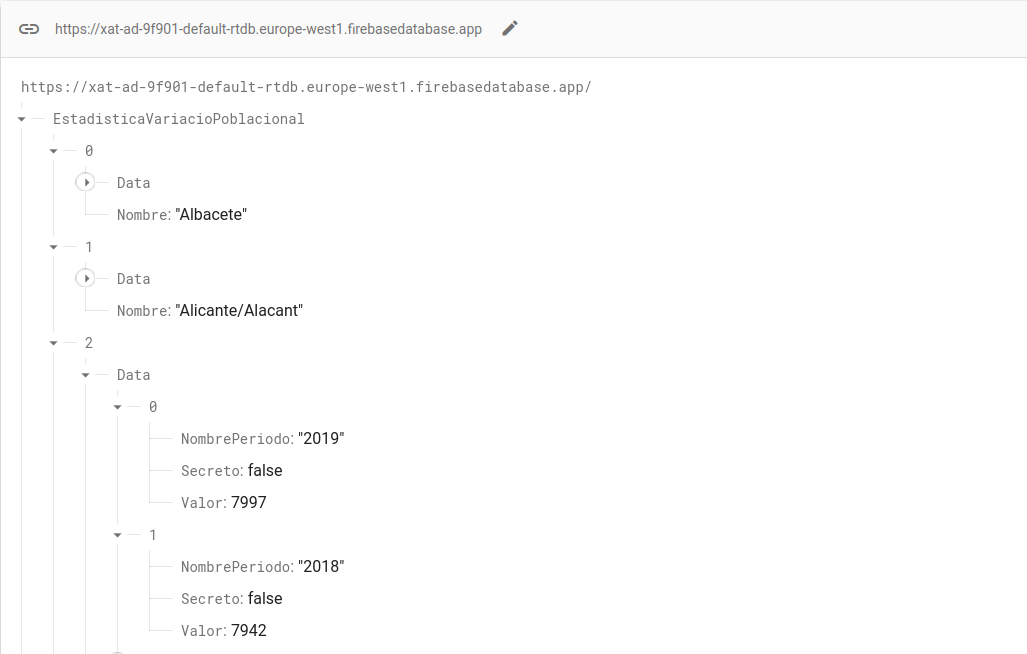
Task: Select the EstadisticaVariacioPoblacional key label
Action: [x=178, y=119]
